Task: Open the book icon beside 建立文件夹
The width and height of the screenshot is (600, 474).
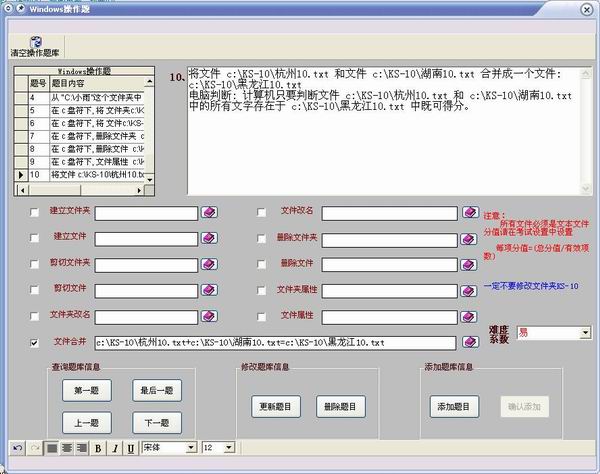Action: click(x=209, y=212)
